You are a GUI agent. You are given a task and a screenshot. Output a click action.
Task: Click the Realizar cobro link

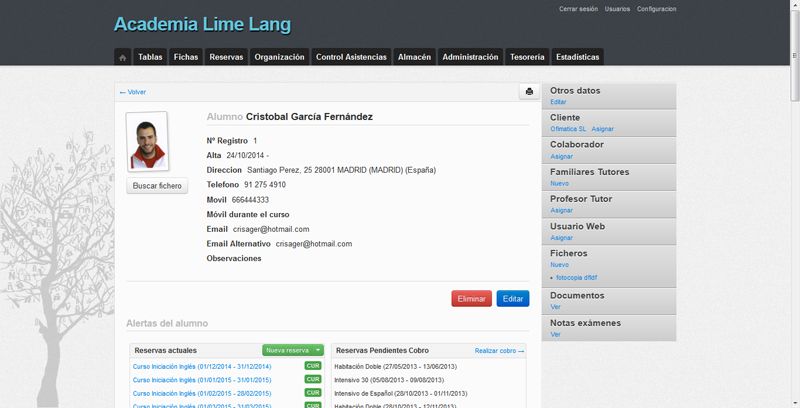click(499, 351)
